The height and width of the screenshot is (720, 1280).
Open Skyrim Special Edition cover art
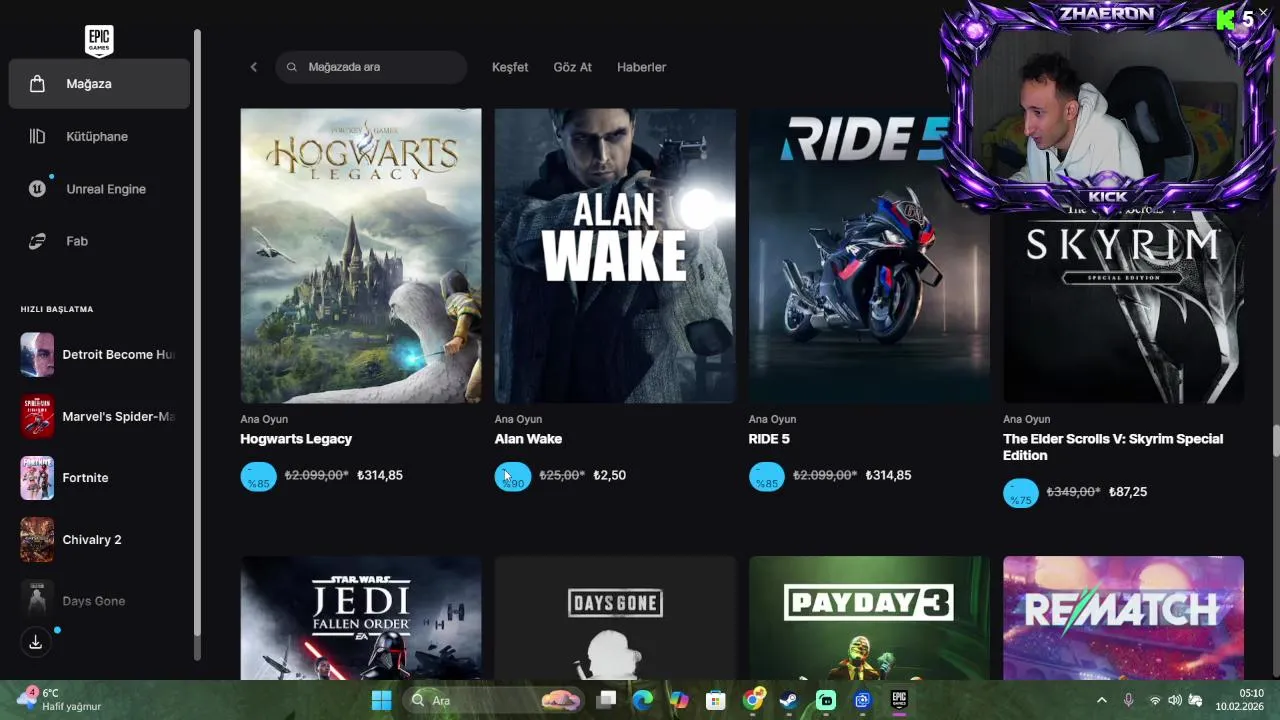point(1124,305)
